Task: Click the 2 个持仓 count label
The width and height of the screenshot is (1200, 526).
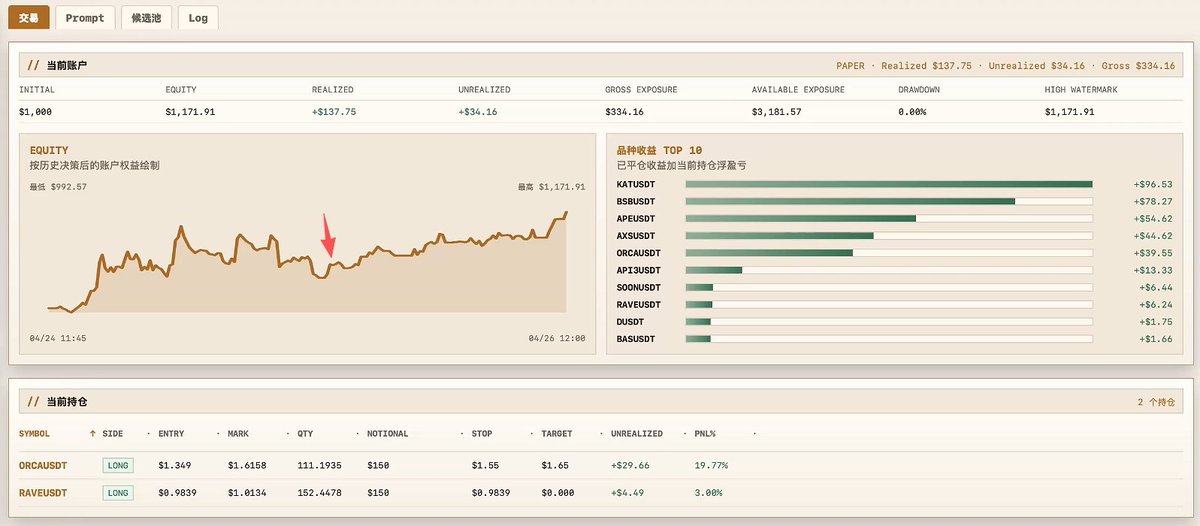Action: pyautogui.click(x=1156, y=402)
